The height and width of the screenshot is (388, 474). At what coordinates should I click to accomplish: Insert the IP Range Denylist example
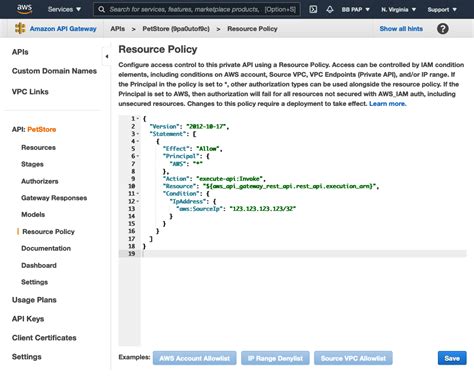click(x=275, y=358)
